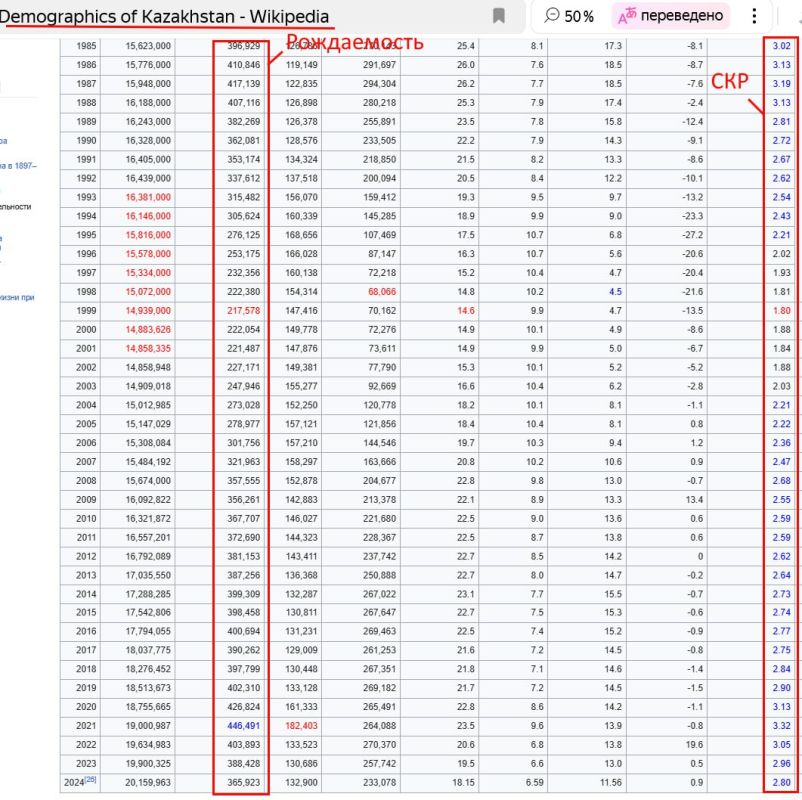This screenshot has width=802, height=800.
Task: Click the red 1.80 fertility rate for 1999
Action: coord(781,311)
